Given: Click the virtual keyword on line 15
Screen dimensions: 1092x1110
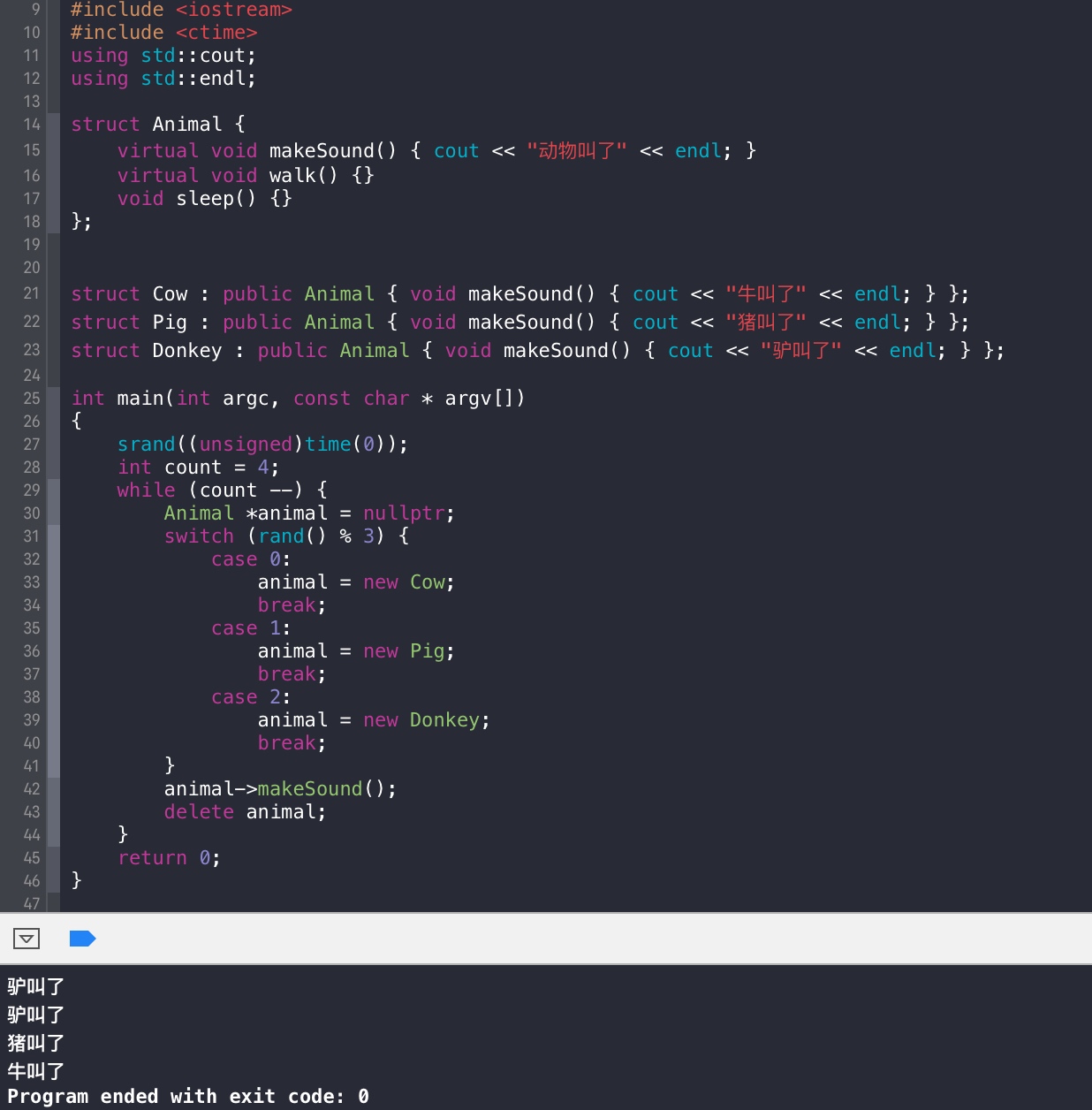Looking at the screenshot, I should coord(158,150).
